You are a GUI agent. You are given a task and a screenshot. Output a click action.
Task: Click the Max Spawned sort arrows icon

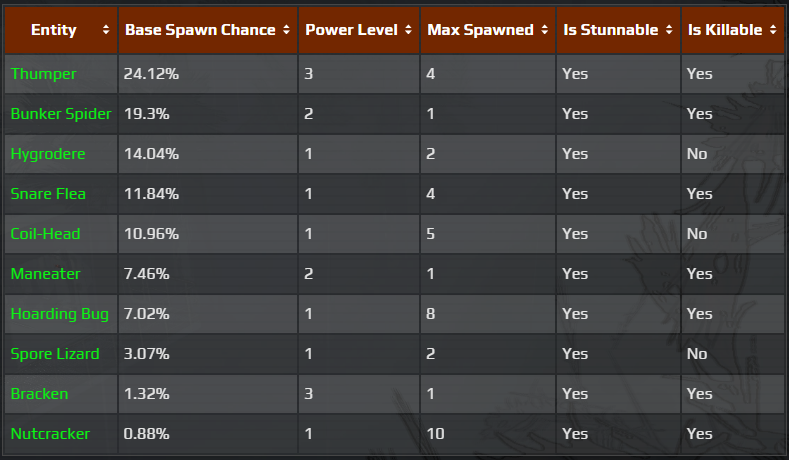tap(545, 30)
